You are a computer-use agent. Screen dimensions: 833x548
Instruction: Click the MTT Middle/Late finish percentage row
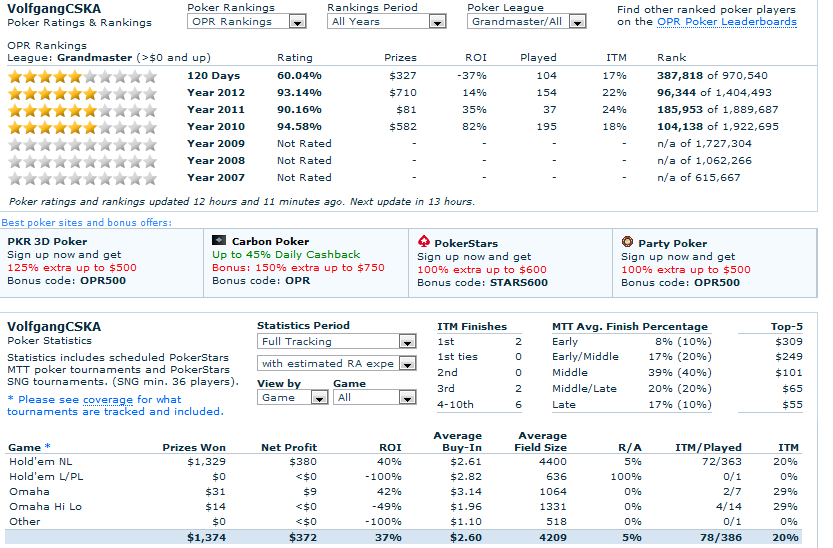[632, 388]
